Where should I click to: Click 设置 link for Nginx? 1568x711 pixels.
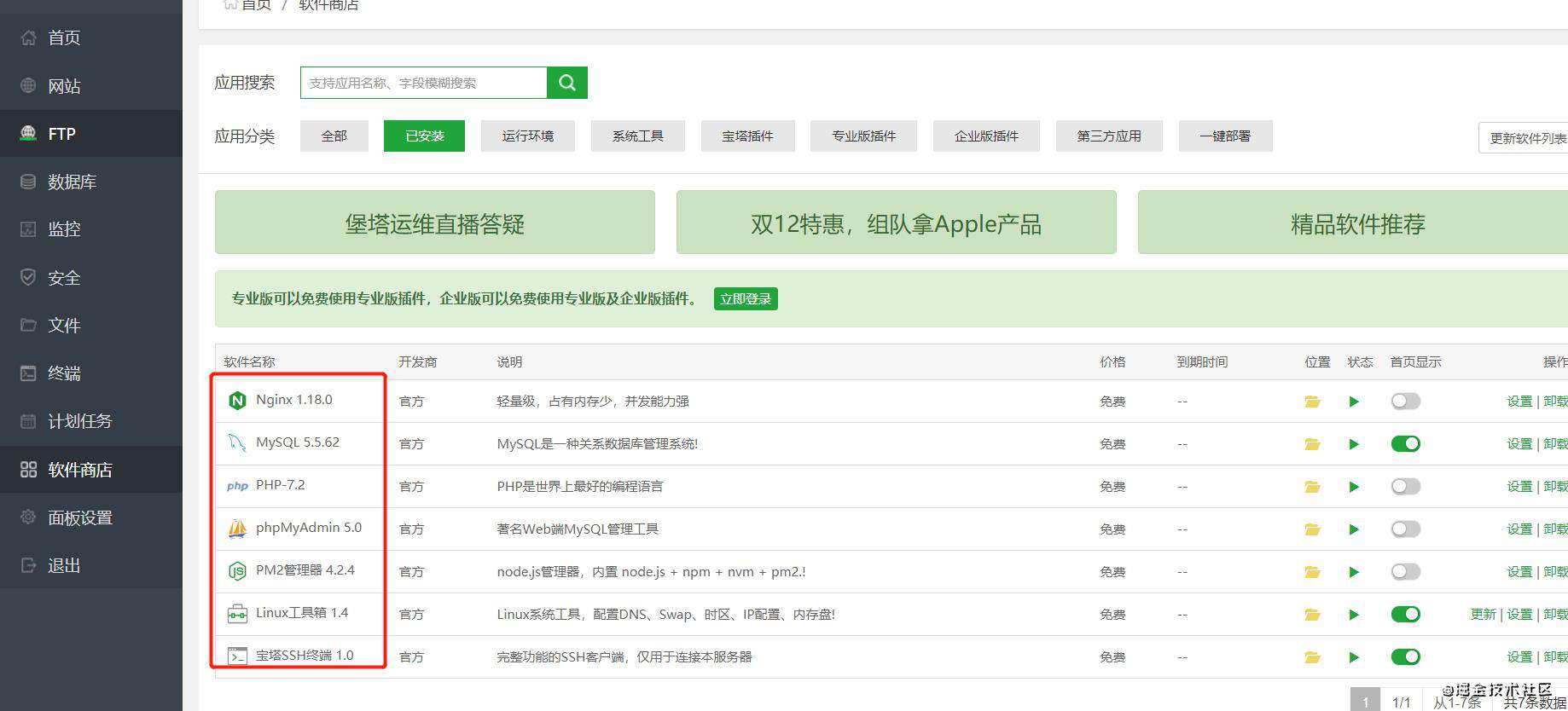(1519, 402)
